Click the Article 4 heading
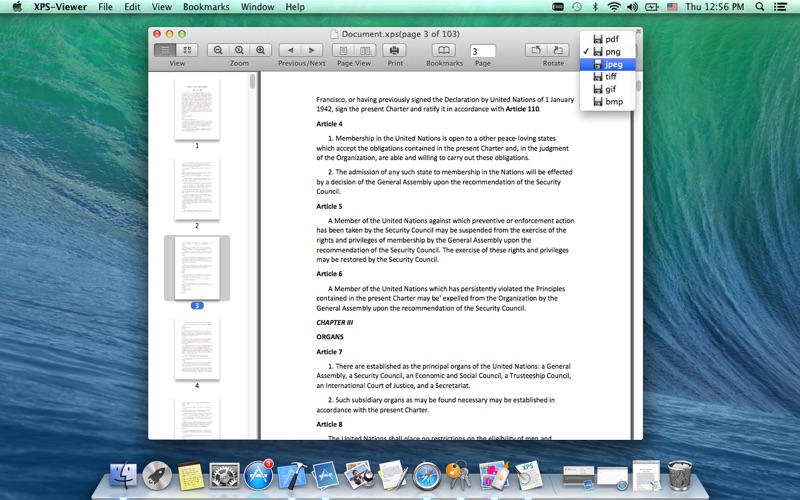Image resolution: width=800 pixels, height=500 pixels. point(329,124)
